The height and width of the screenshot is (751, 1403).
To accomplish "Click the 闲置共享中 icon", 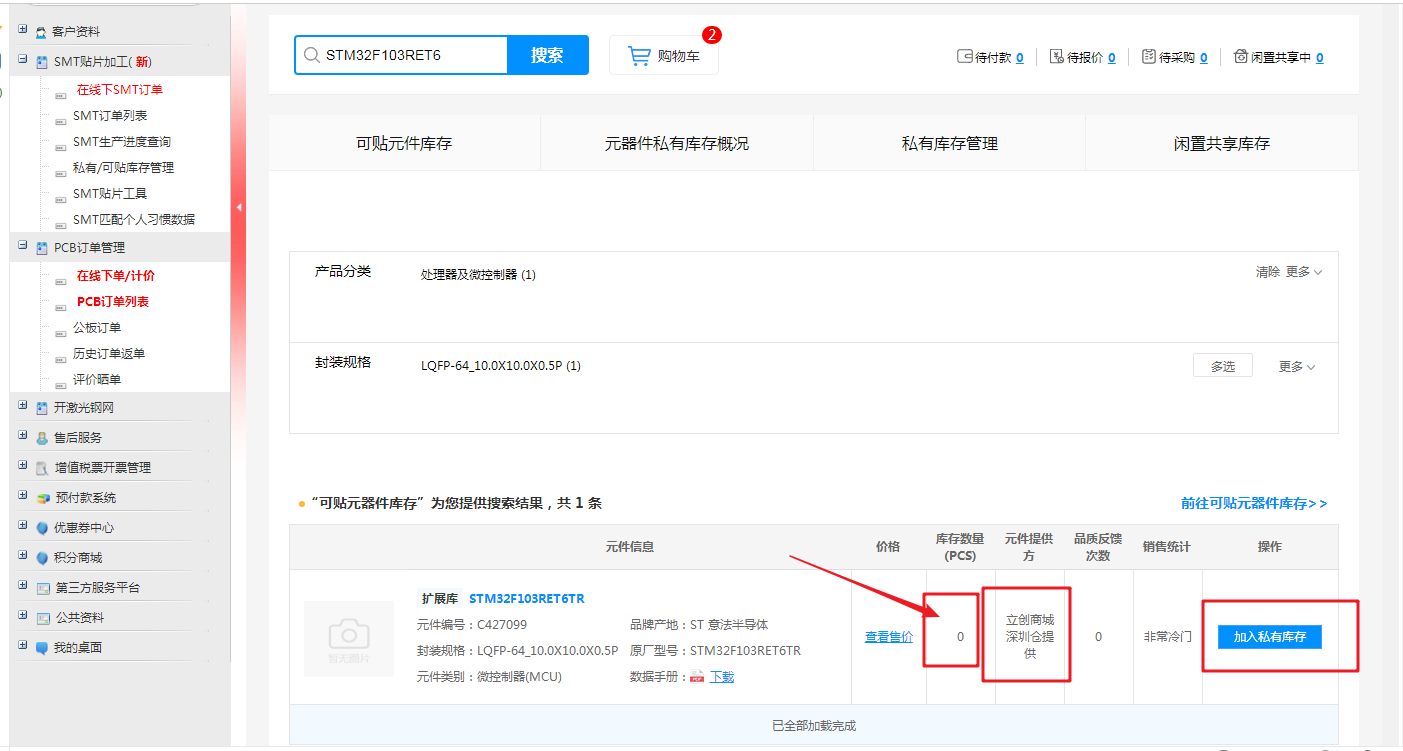I will click(1241, 57).
